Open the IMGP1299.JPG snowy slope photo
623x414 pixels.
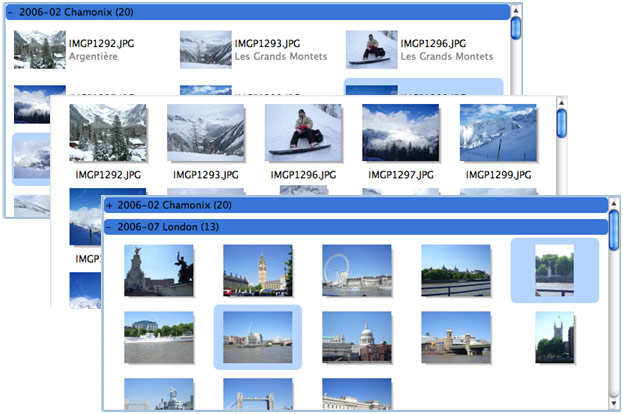[x=498, y=133]
